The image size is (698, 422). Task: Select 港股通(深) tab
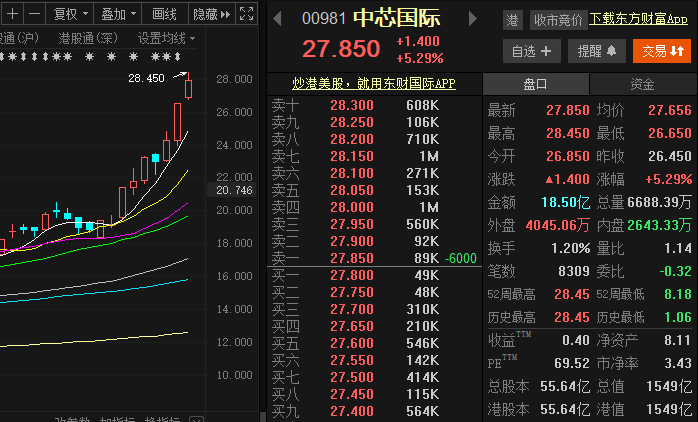click(x=88, y=39)
